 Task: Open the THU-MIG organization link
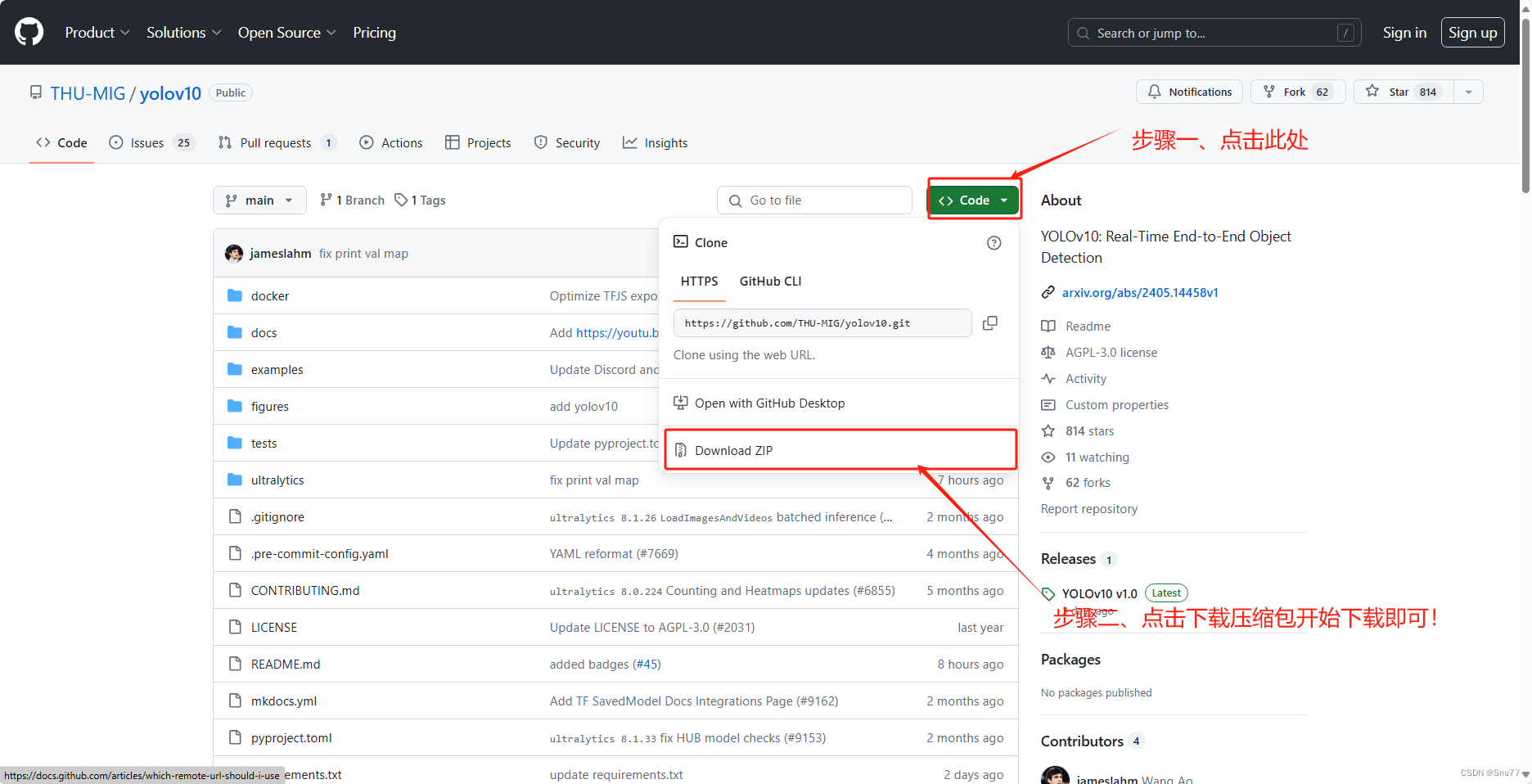(x=88, y=93)
